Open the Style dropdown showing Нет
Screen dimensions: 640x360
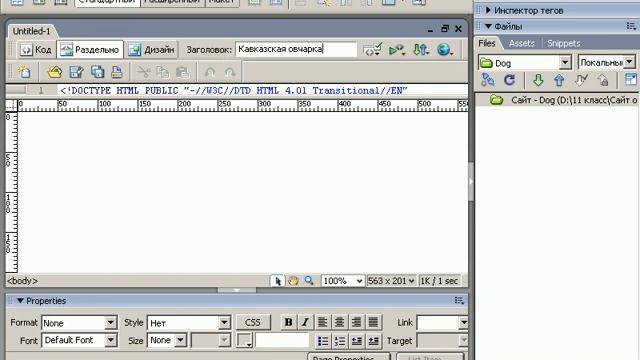point(189,323)
